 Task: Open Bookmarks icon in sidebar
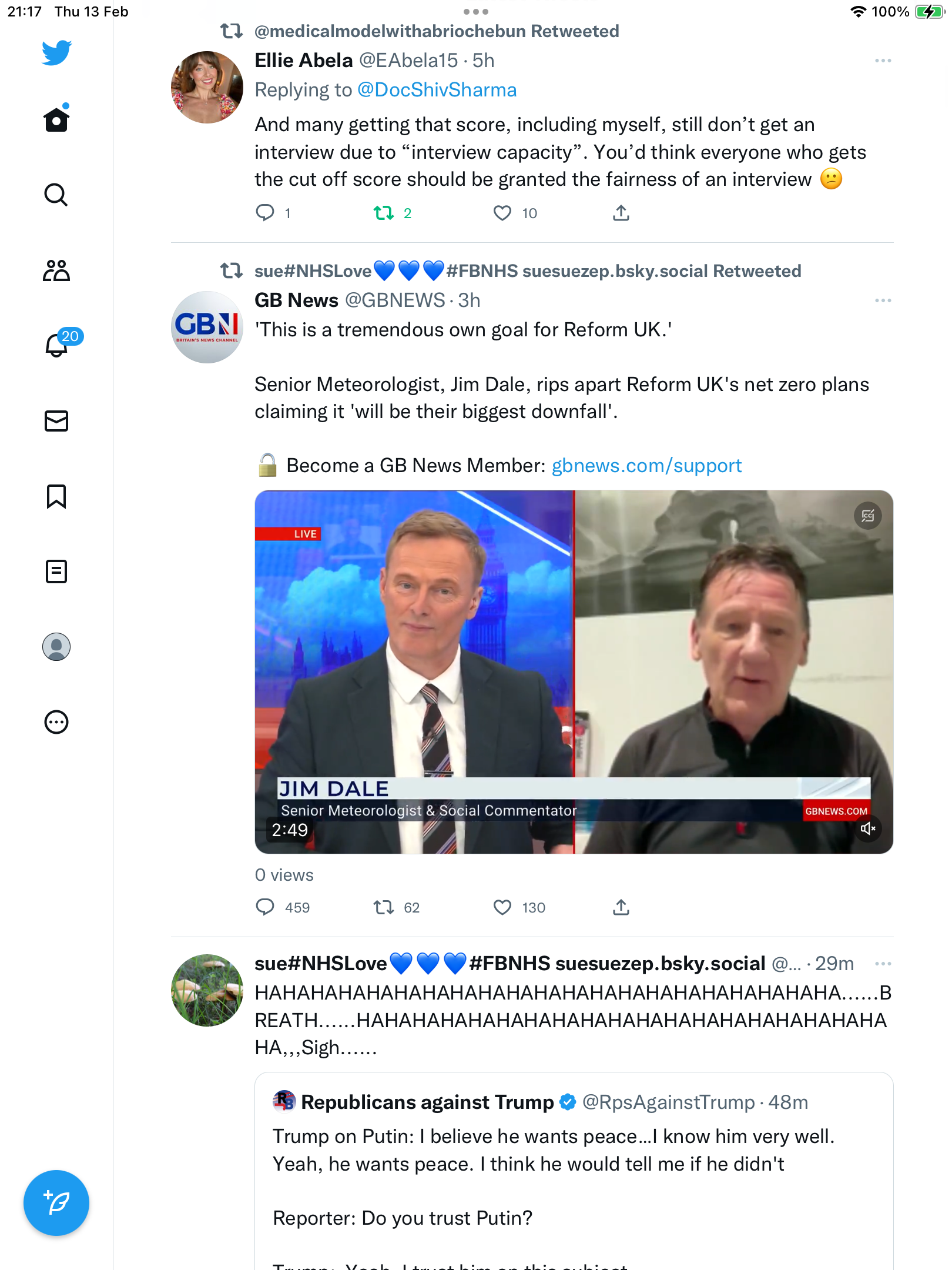click(56, 496)
